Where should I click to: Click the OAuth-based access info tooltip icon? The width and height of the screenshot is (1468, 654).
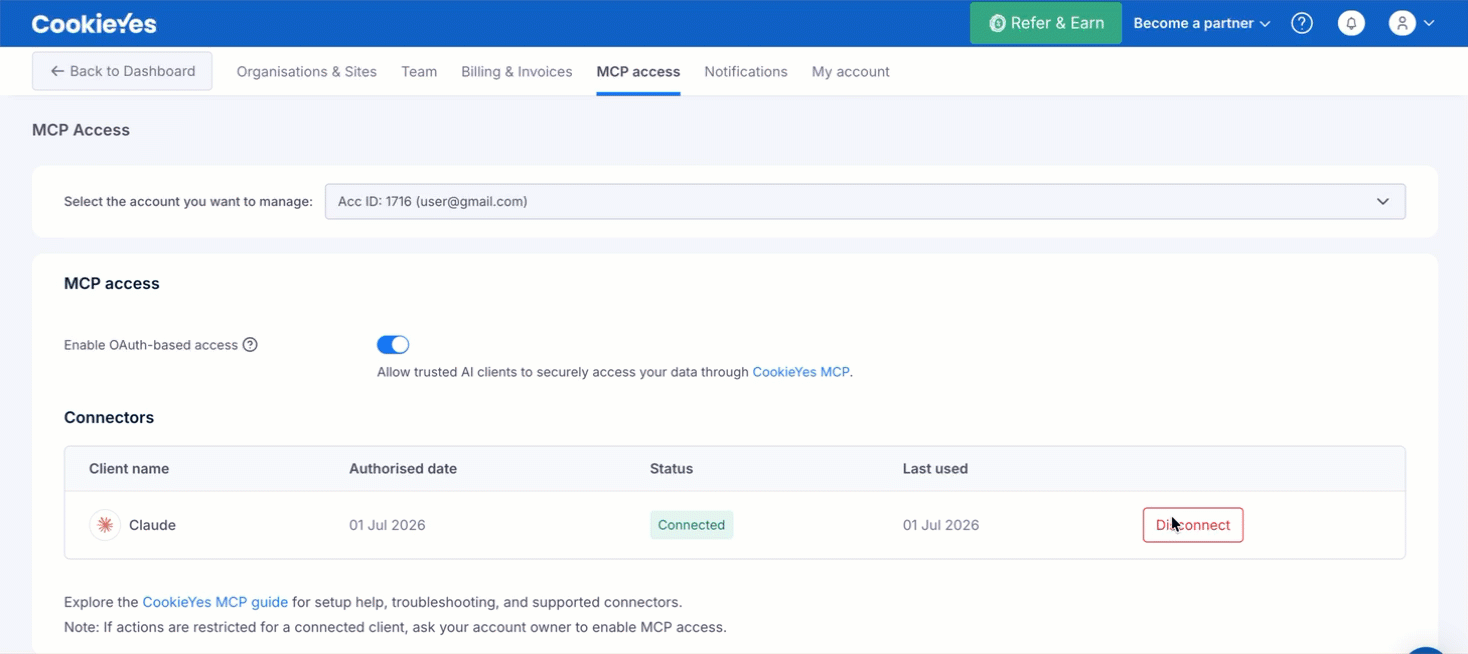click(250, 345)
